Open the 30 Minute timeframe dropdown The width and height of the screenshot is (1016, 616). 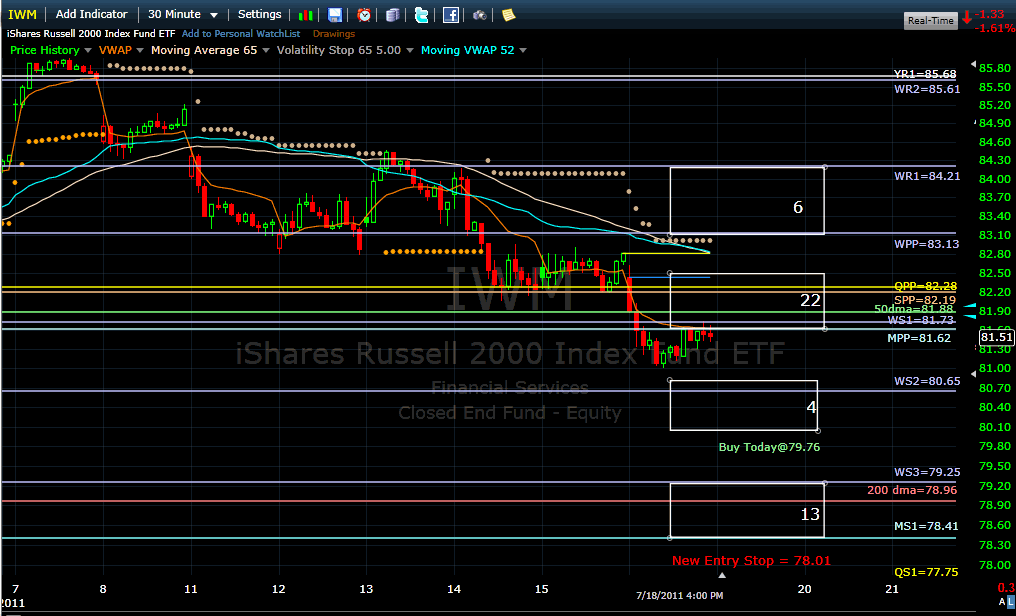point(183,14)
